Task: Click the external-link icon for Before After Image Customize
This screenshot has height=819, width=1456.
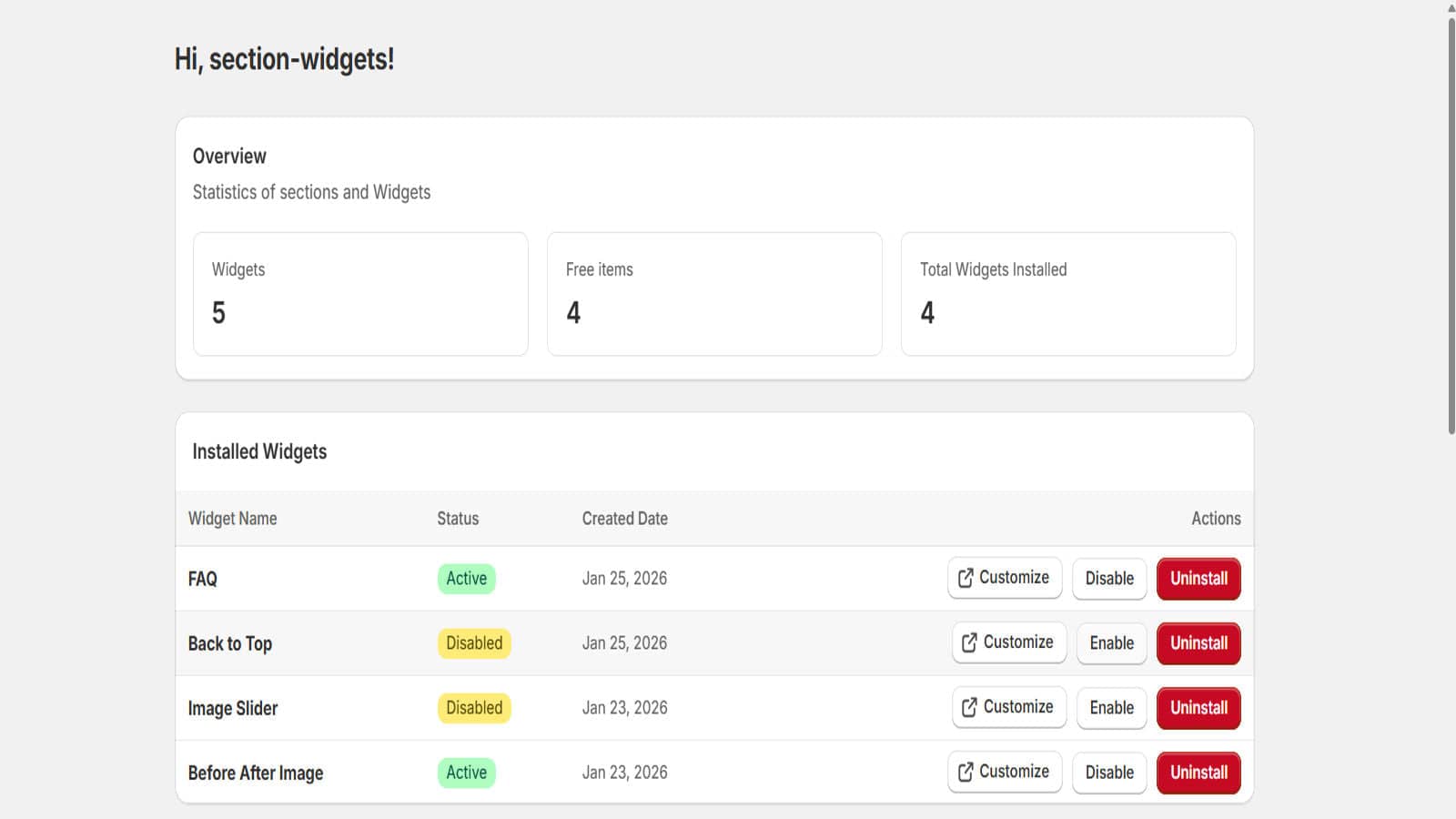Action: pos(964,772)
